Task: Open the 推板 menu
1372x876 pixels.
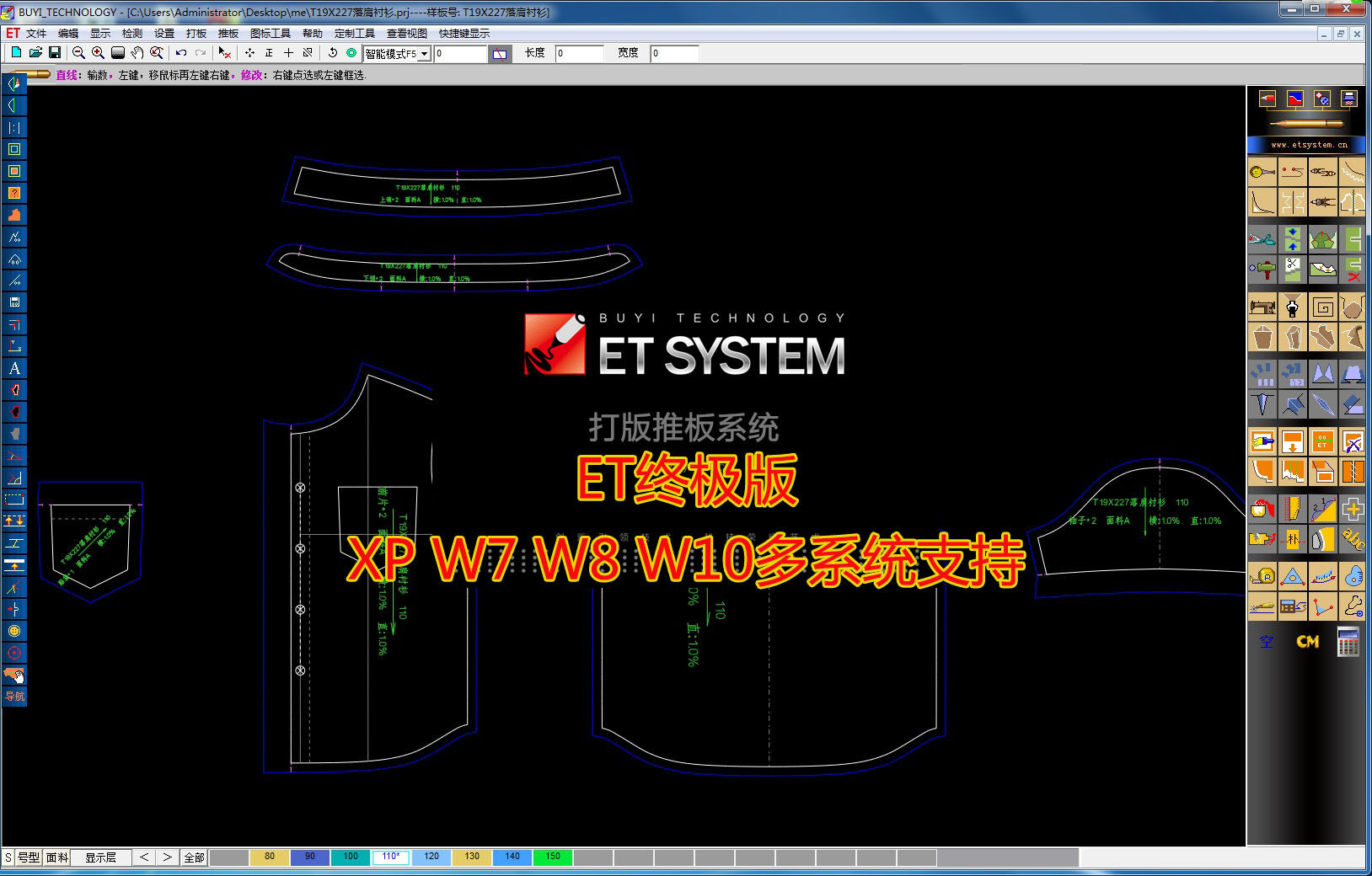Action: click(x=228, y=34)
